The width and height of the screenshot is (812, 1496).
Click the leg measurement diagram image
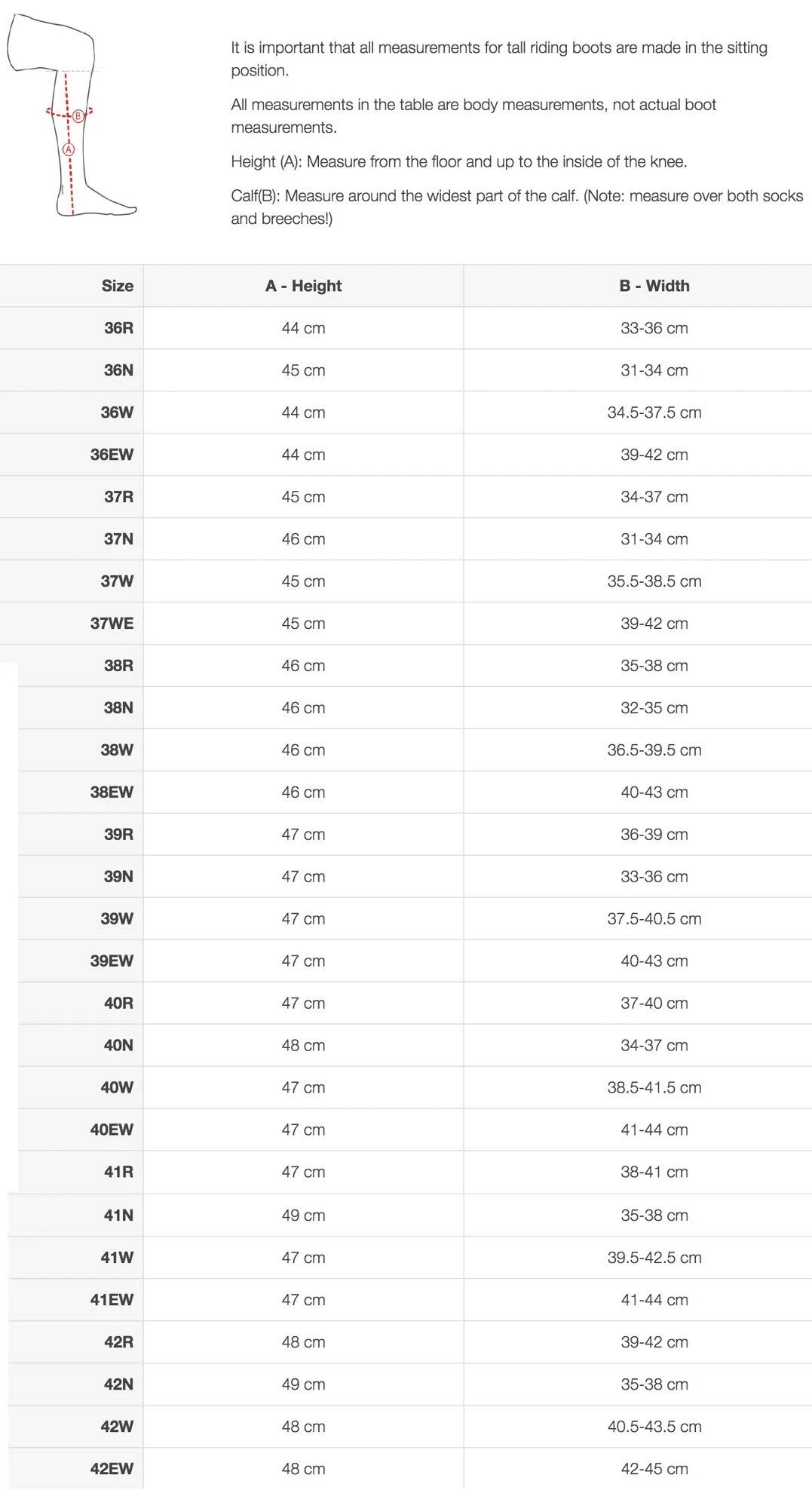[72, 115]
